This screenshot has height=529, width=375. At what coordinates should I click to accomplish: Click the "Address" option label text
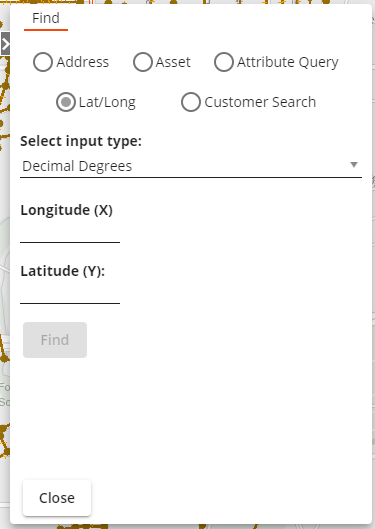point(83,62)
